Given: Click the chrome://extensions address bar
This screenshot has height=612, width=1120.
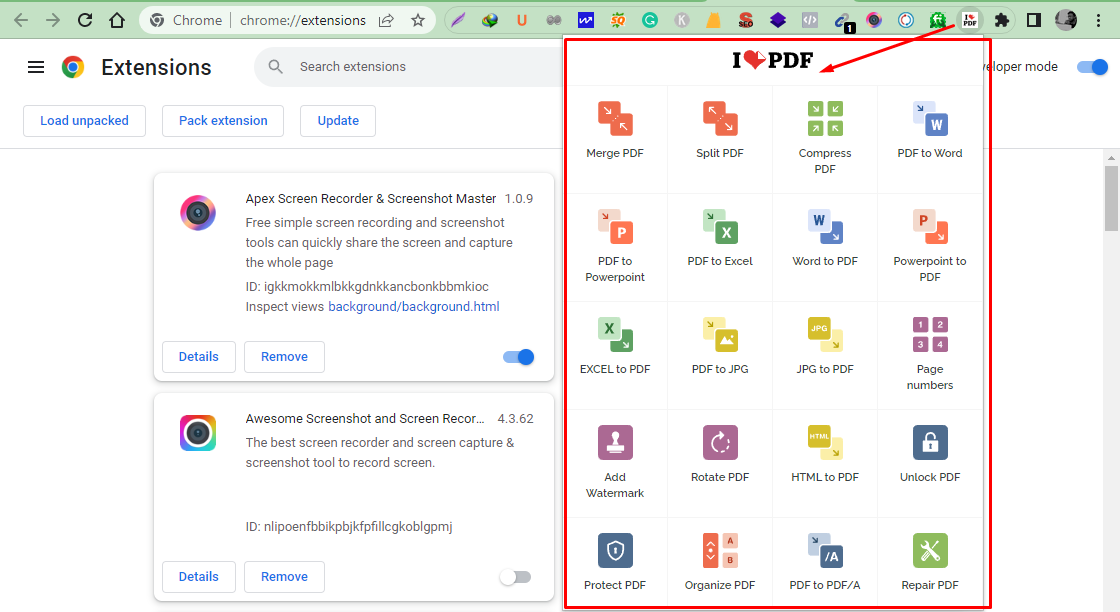Looking at the screenshot, I should [x=303, y=20].
